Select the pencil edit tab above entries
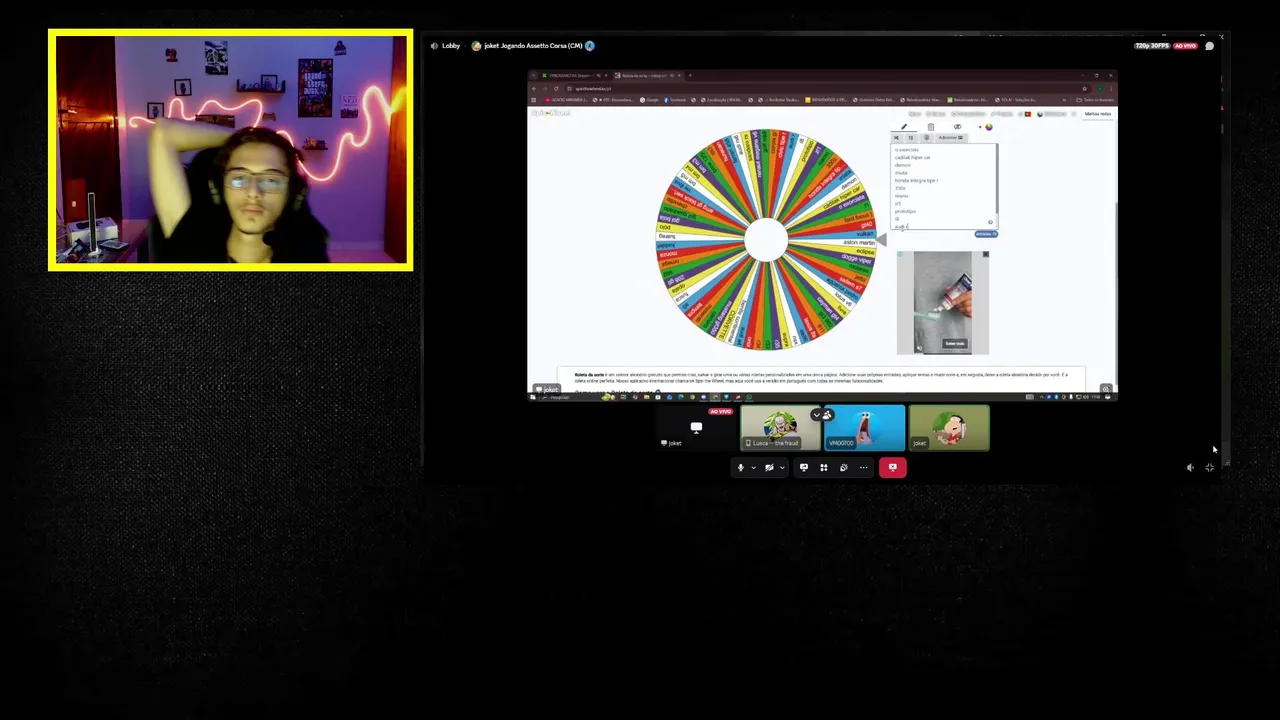 pos(904,127)
